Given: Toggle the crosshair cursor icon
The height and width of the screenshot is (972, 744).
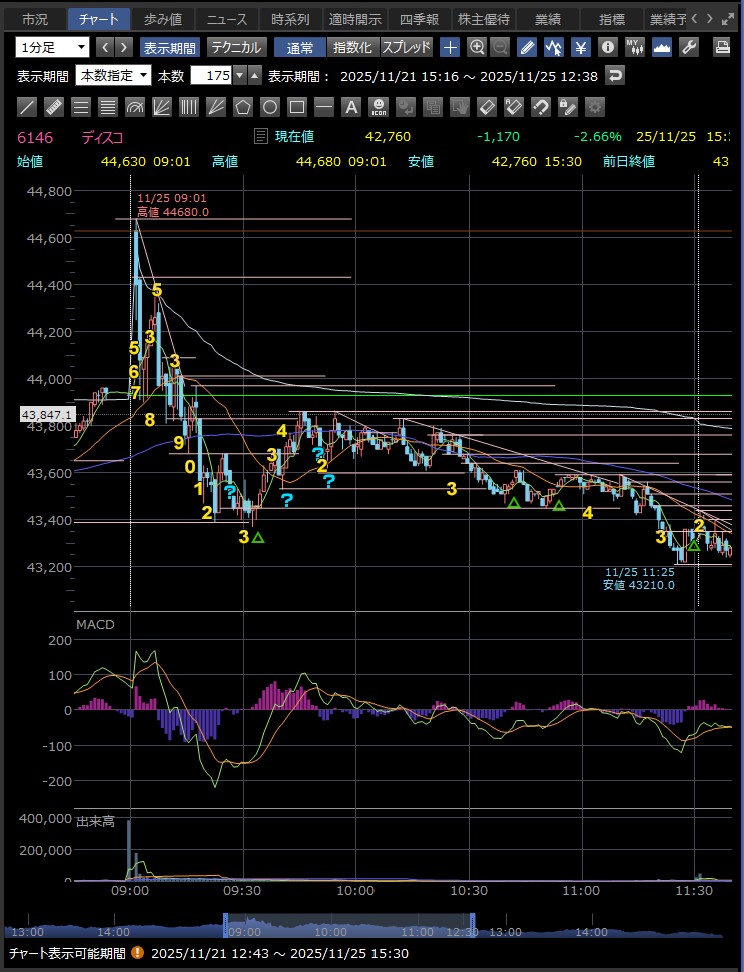Looking at the screenshot, I should click(x=451, y=47).
